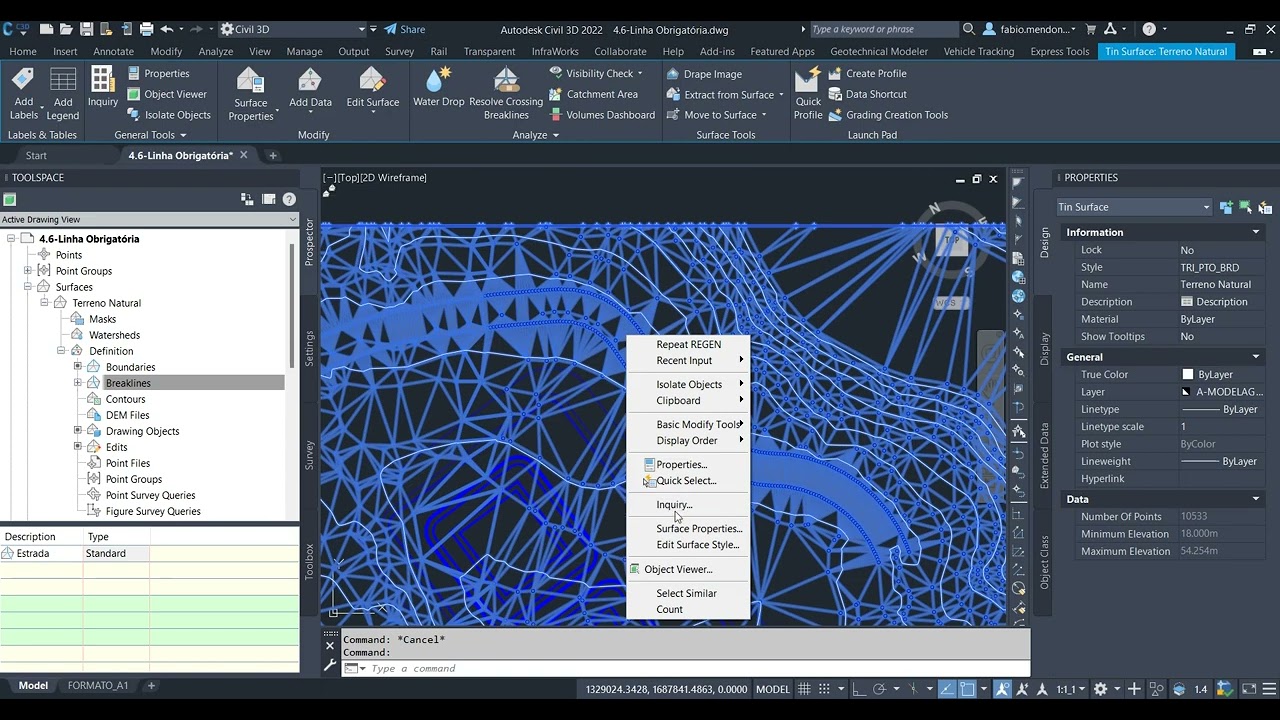
Task: Choose Inquiry... from the context menu
Action: point(674,505)
